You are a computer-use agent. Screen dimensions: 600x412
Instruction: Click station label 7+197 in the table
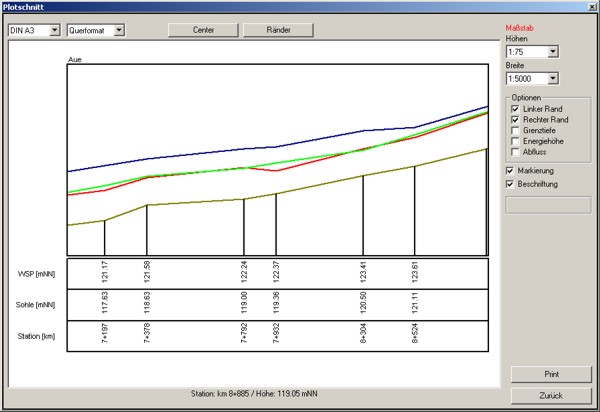coord(105,335)
